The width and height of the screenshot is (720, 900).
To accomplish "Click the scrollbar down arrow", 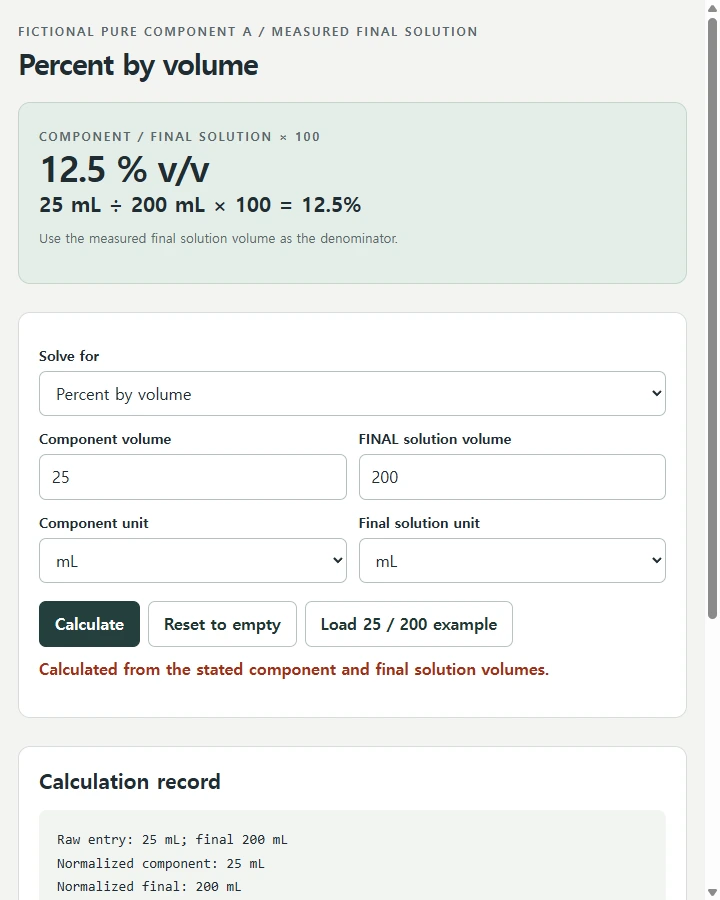I will (712, 893).
